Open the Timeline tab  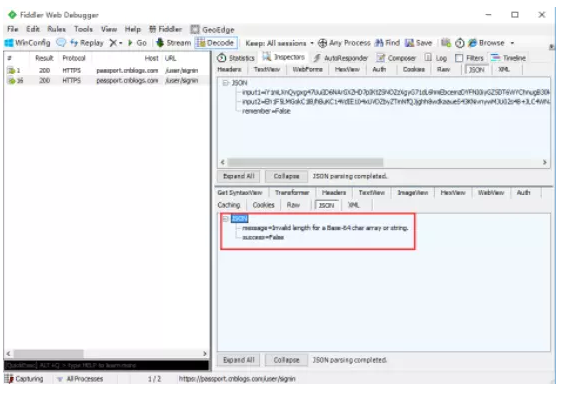pyautogui.click(x=508, y=58)
